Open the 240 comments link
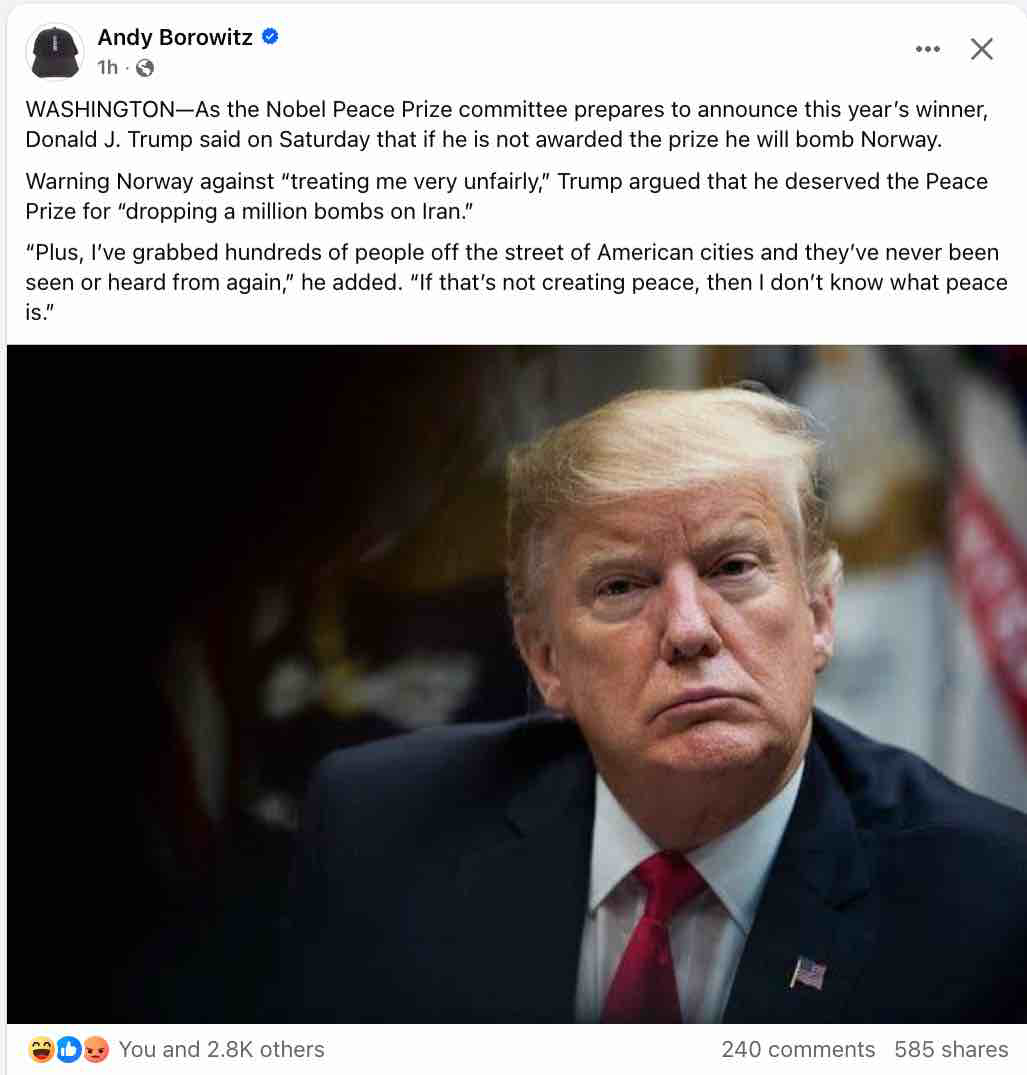1027x1075 pixels. pos(798,1050)
